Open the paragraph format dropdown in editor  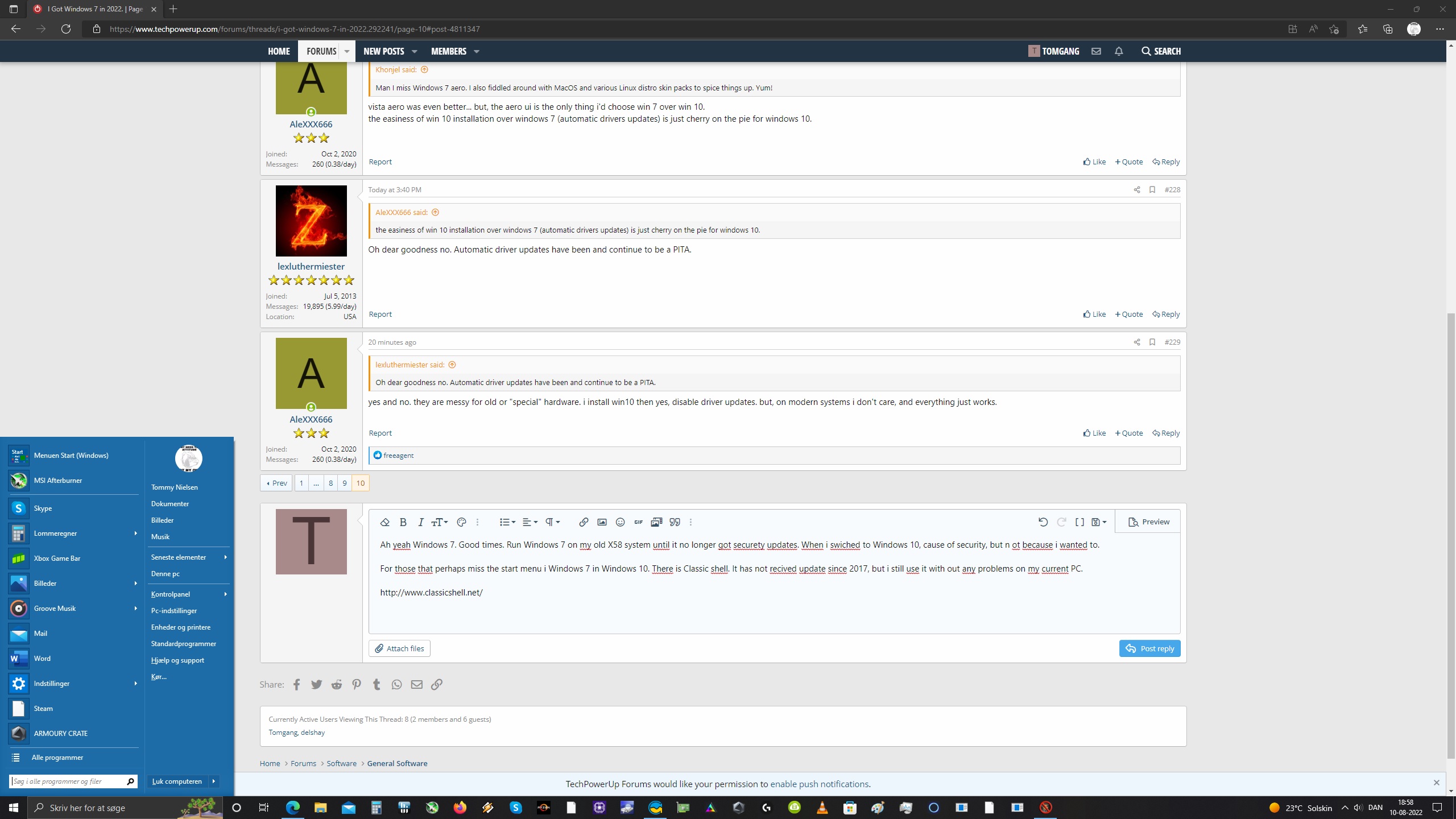pyautogui.click(x=552, y=522)
